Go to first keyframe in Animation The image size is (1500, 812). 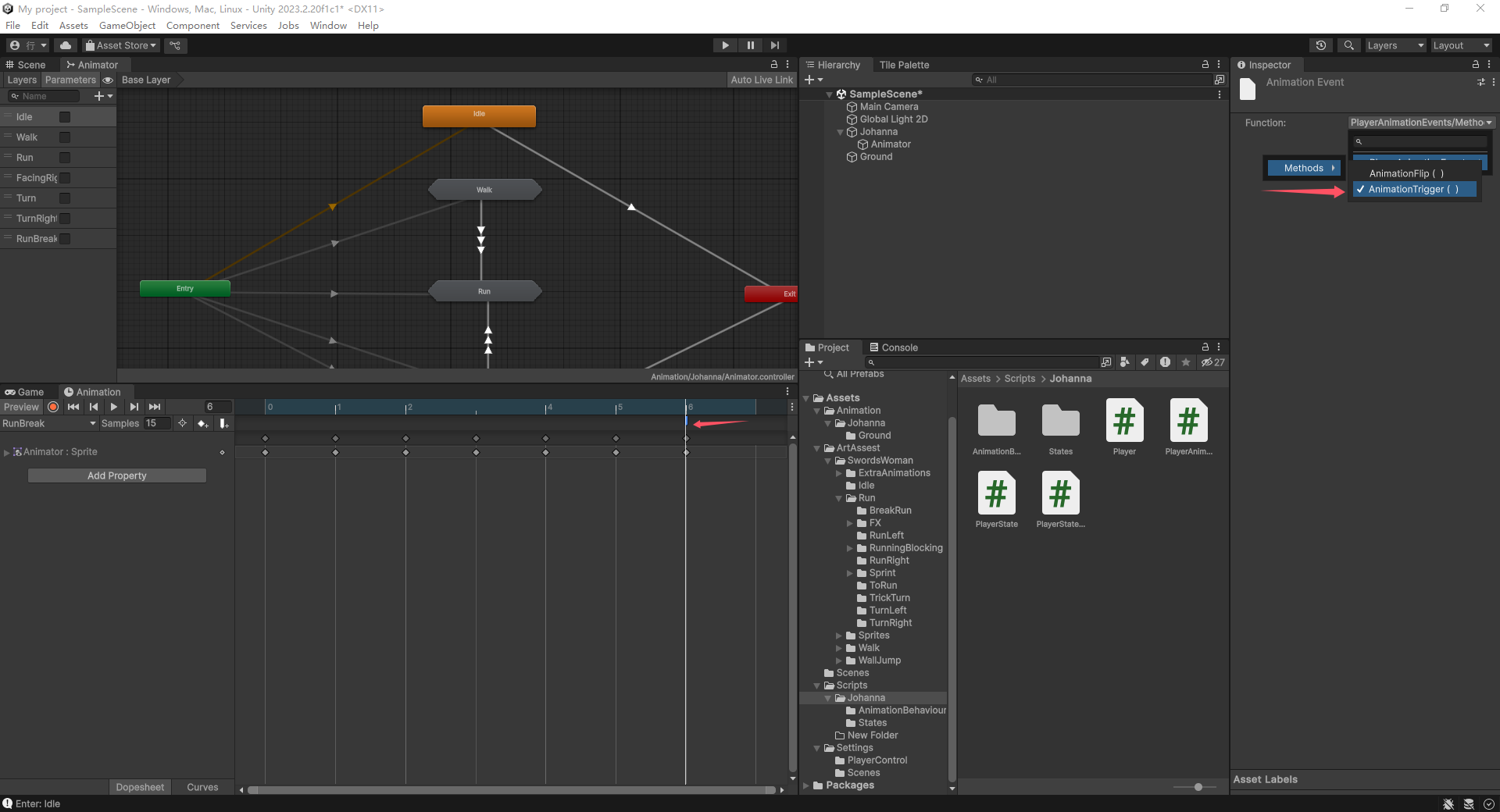[73, 407]
